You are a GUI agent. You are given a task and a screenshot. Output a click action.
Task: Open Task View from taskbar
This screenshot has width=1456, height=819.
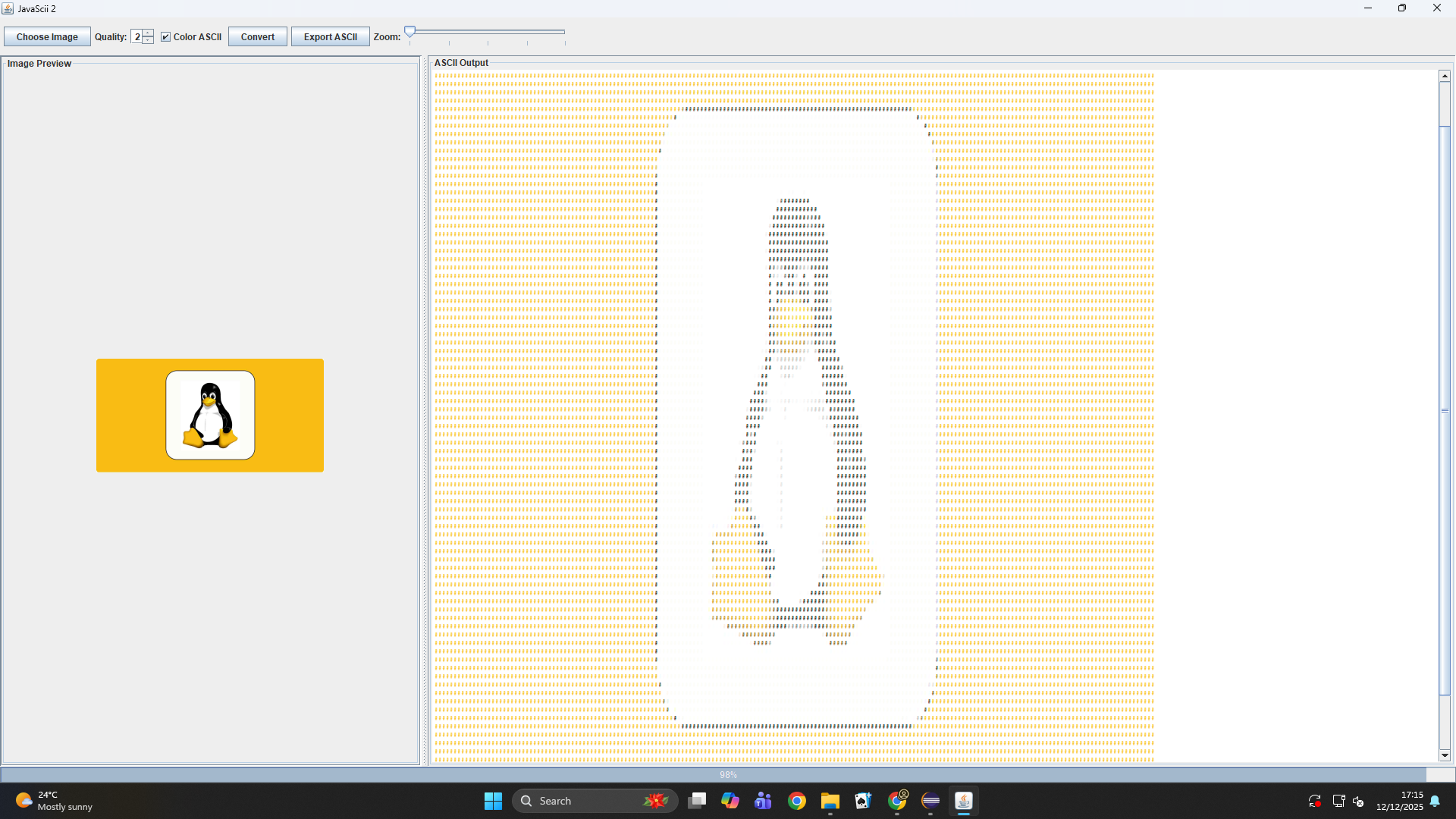697,801
